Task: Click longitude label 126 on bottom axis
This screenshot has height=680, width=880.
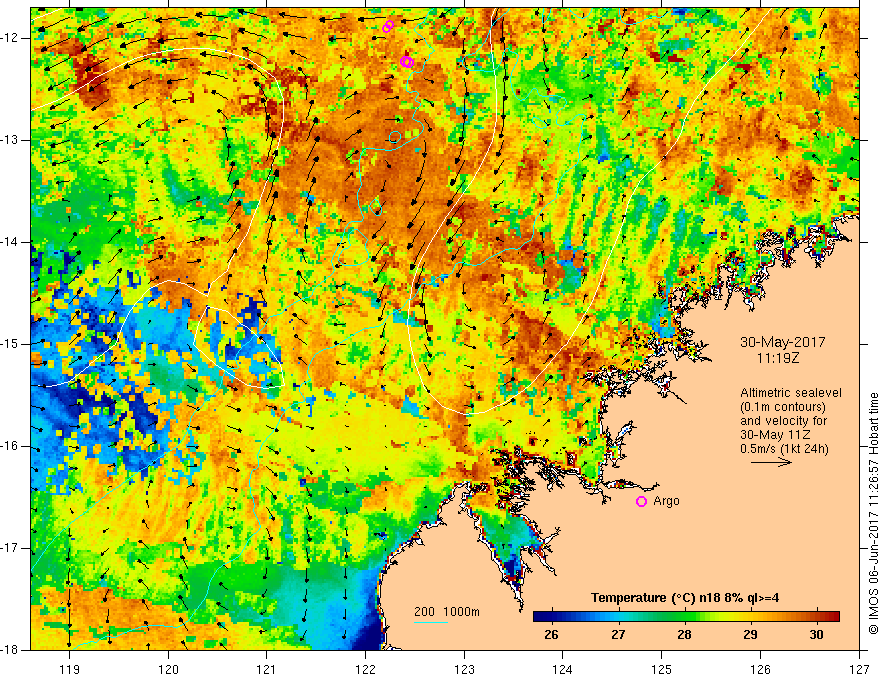Action: pos(760,669)
